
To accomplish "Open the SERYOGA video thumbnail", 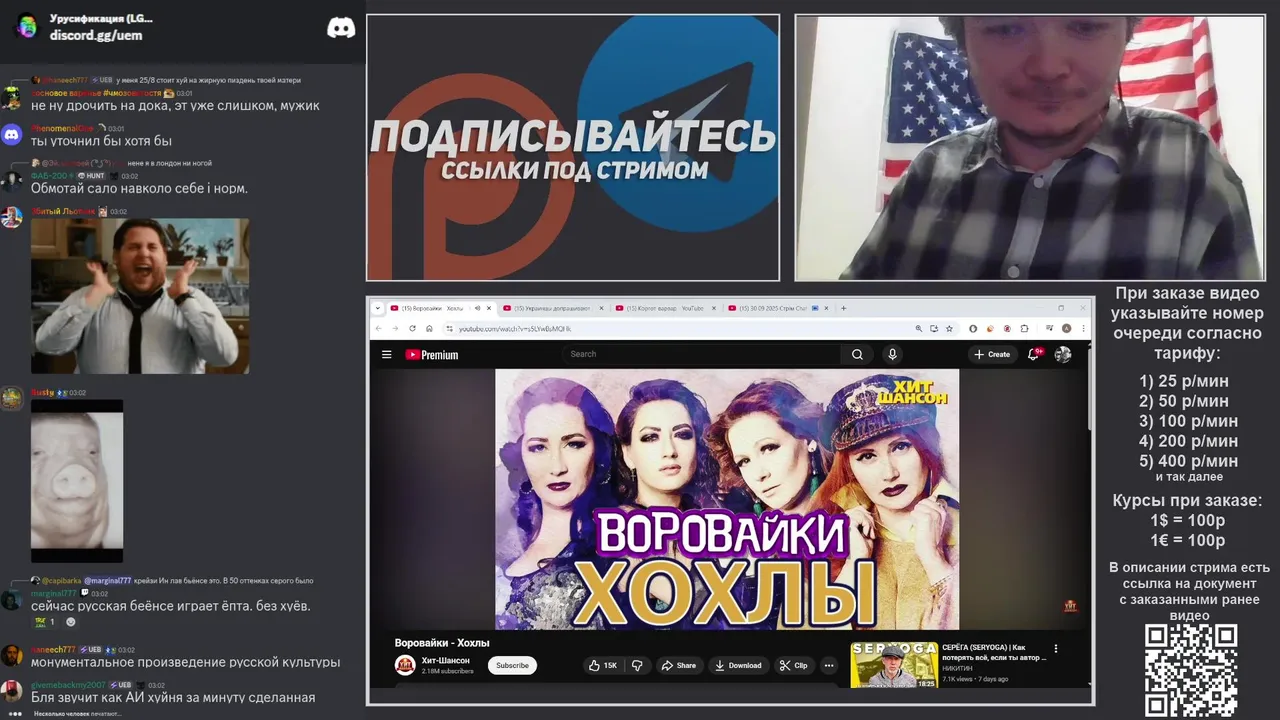I will (894, 665).
